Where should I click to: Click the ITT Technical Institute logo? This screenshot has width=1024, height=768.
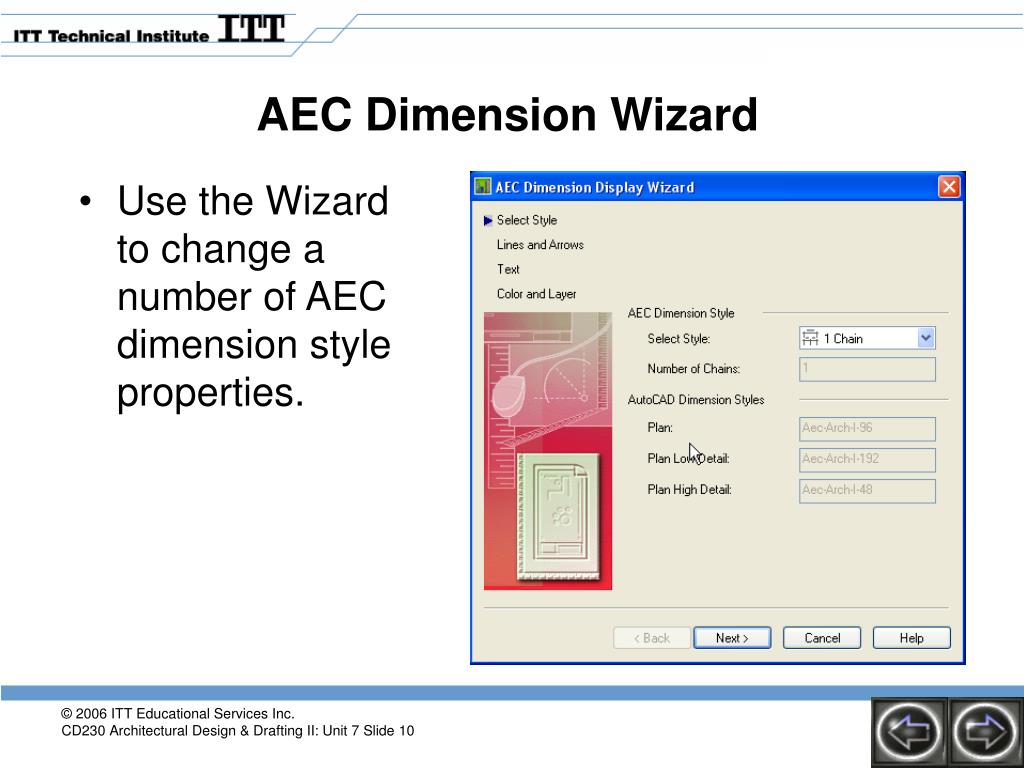[x=150, y=31]
